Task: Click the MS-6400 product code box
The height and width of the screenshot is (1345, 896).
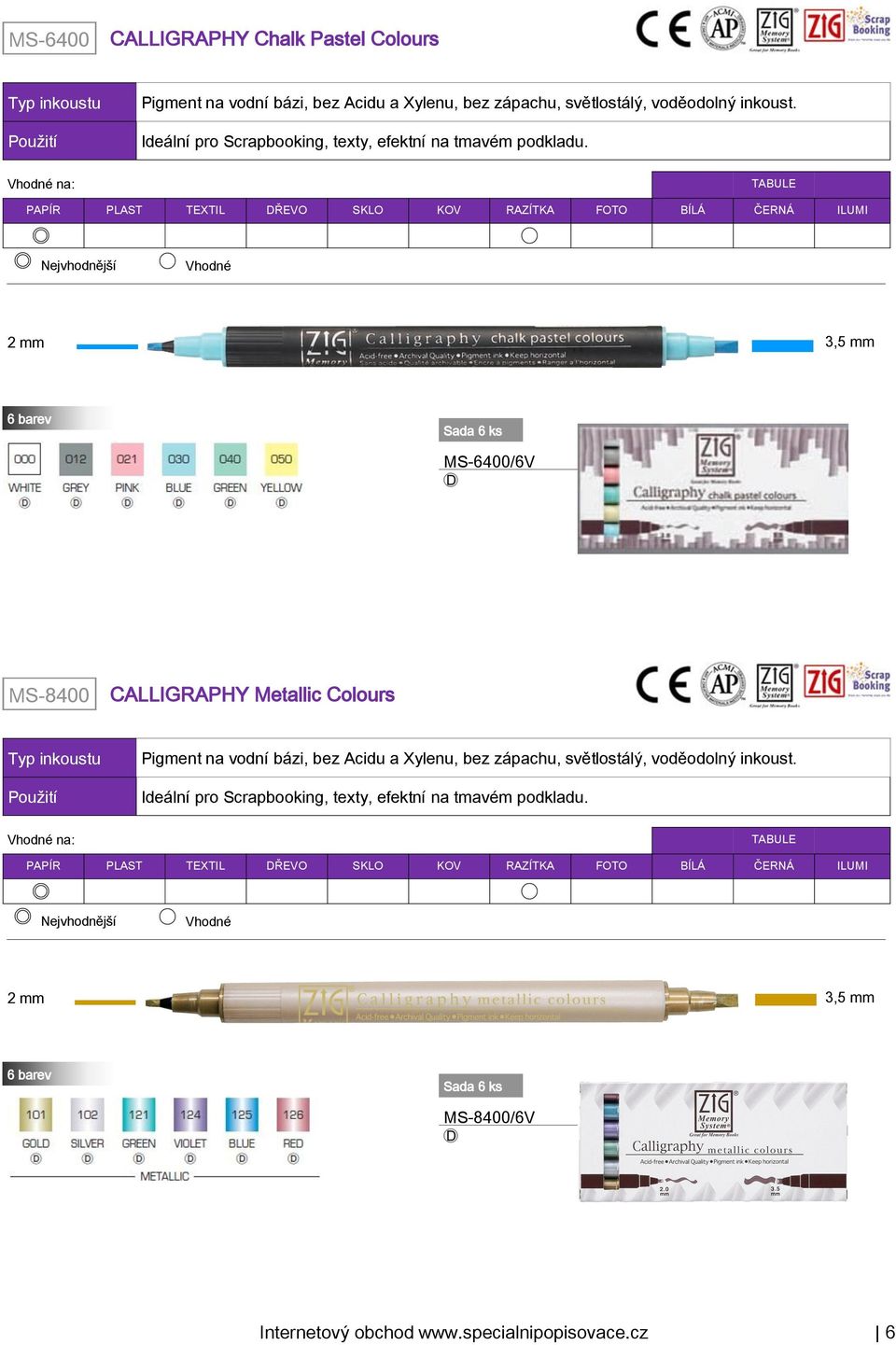Action: 49,39
